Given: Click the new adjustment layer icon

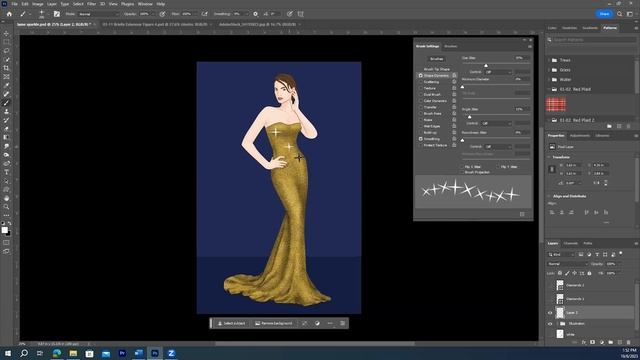Looking at the screenshot, I should 602,342.
